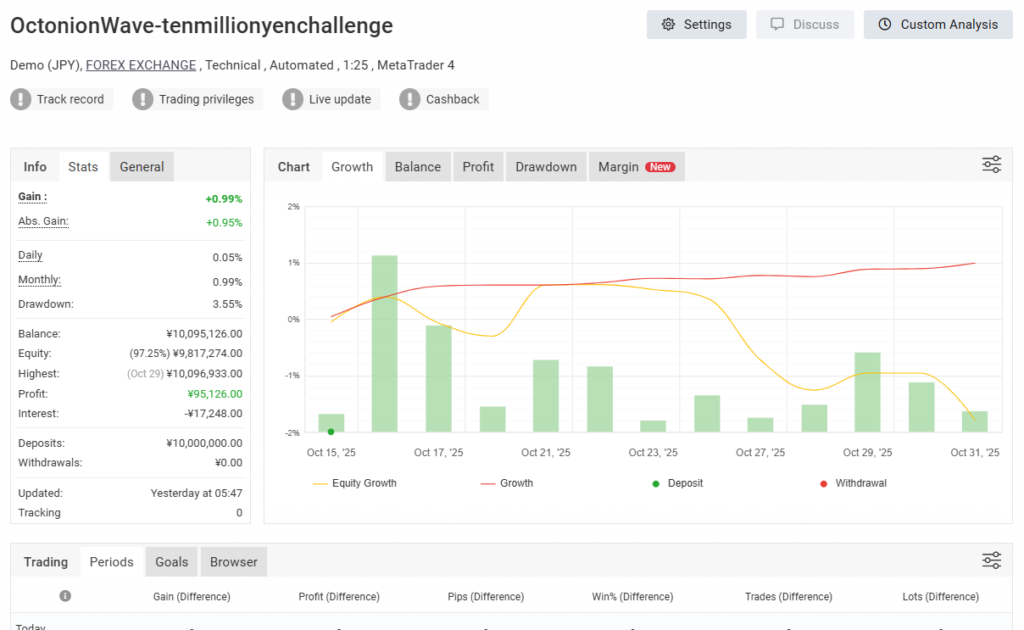
Task: Click the tallest green bar in chart
Action: (x=385, y=343)
